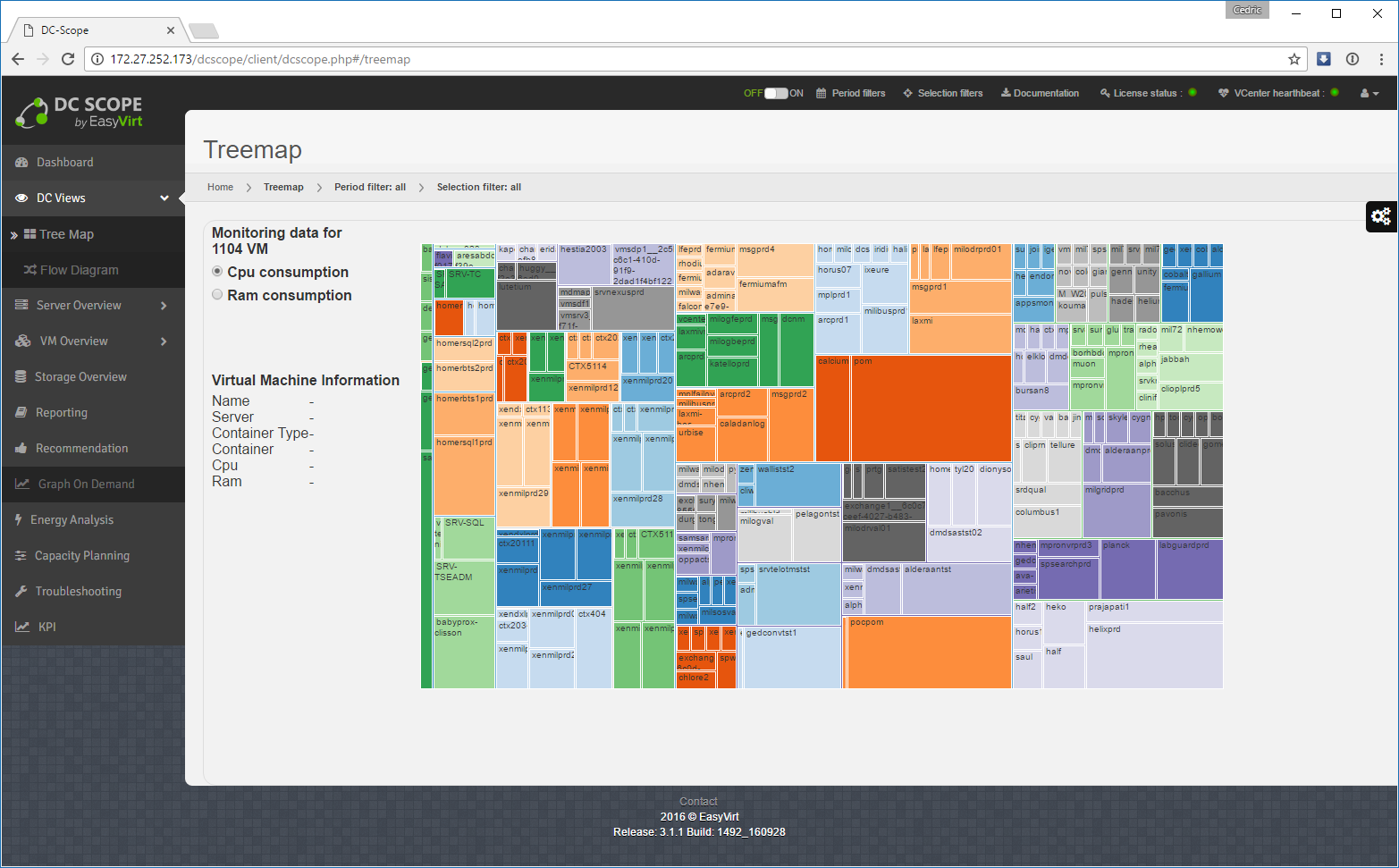The image size is (1399, 868).
Task: Click the Recommendation thumbs-up icon
Action: pos(21,449)
